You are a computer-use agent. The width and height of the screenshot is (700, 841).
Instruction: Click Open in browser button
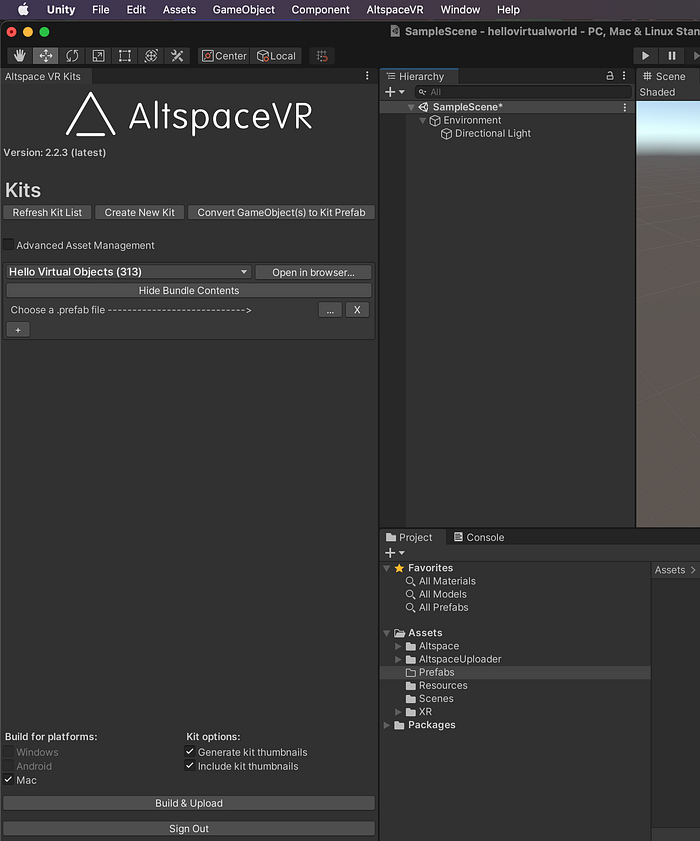[313, 272]
